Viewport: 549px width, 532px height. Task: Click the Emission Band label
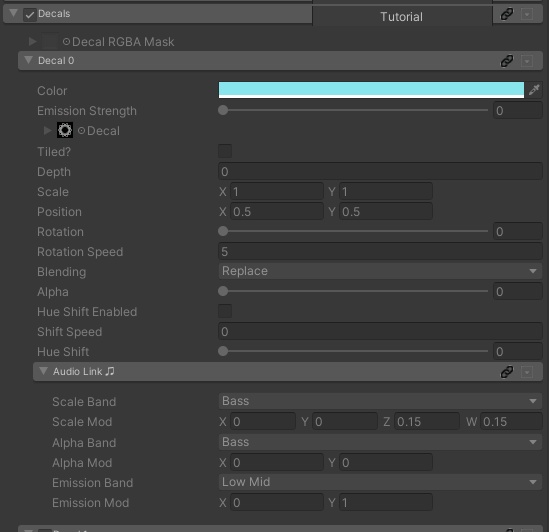click(92, 483)
